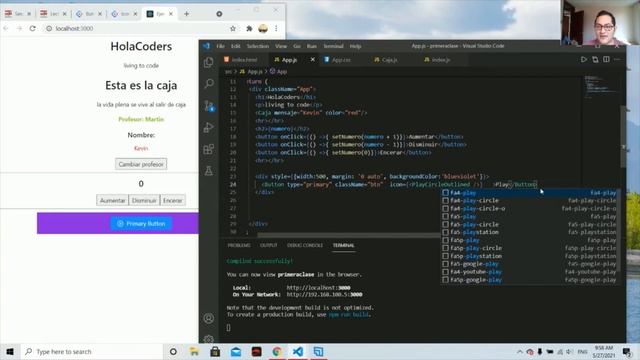Screen dimensions: 640x360
Task: Split the editor to the right
Action: (607, 60)
